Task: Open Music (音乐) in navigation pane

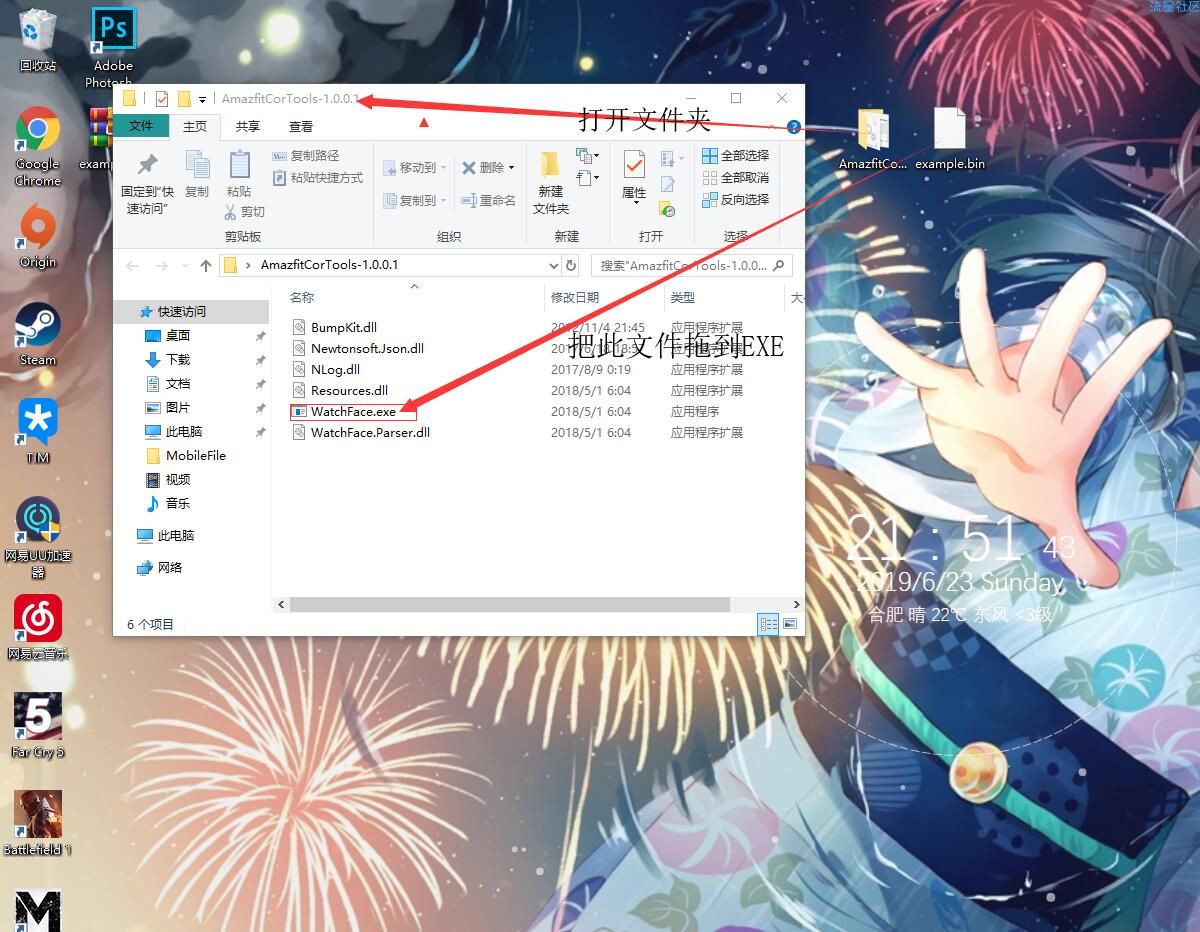Action: click(167, 503)
